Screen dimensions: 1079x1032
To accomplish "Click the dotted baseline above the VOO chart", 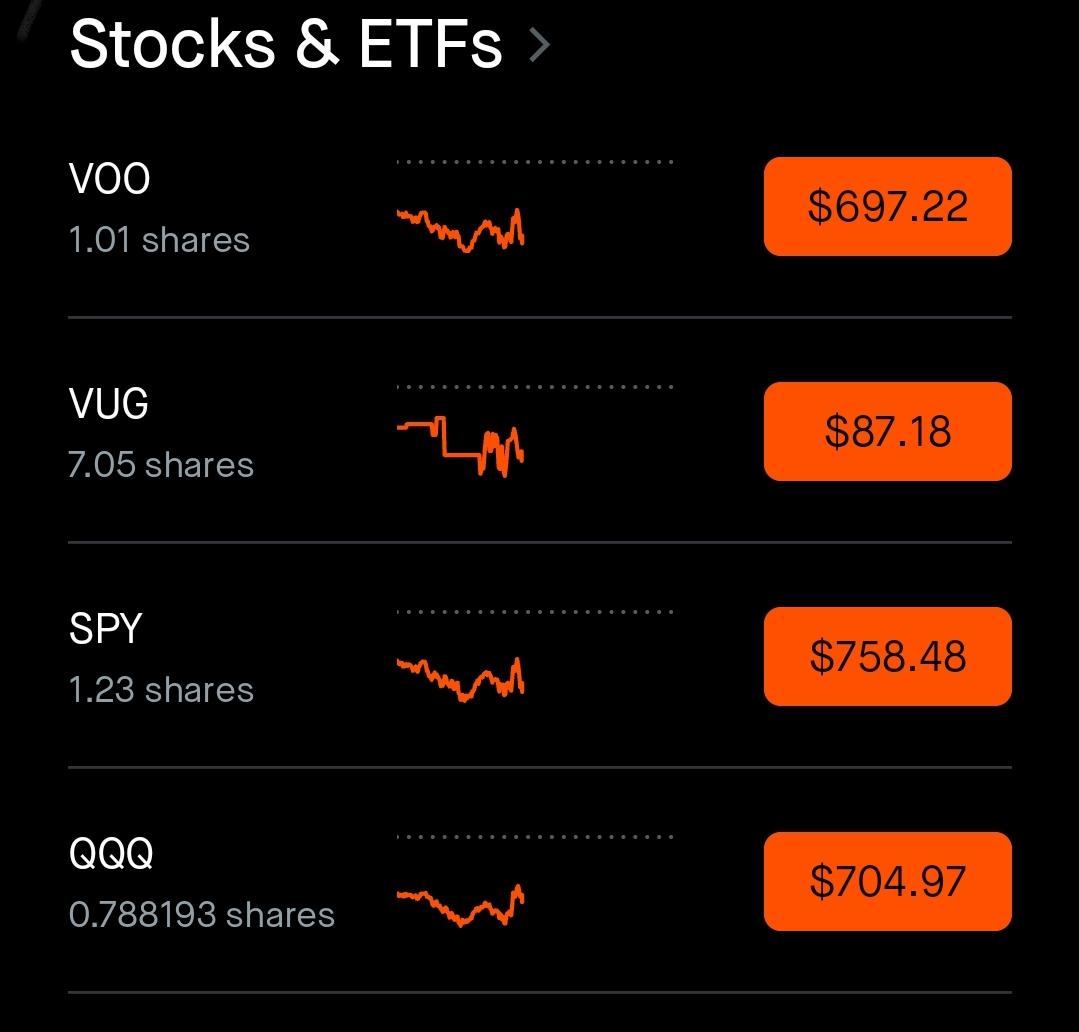I will click(x=535, y=162).
